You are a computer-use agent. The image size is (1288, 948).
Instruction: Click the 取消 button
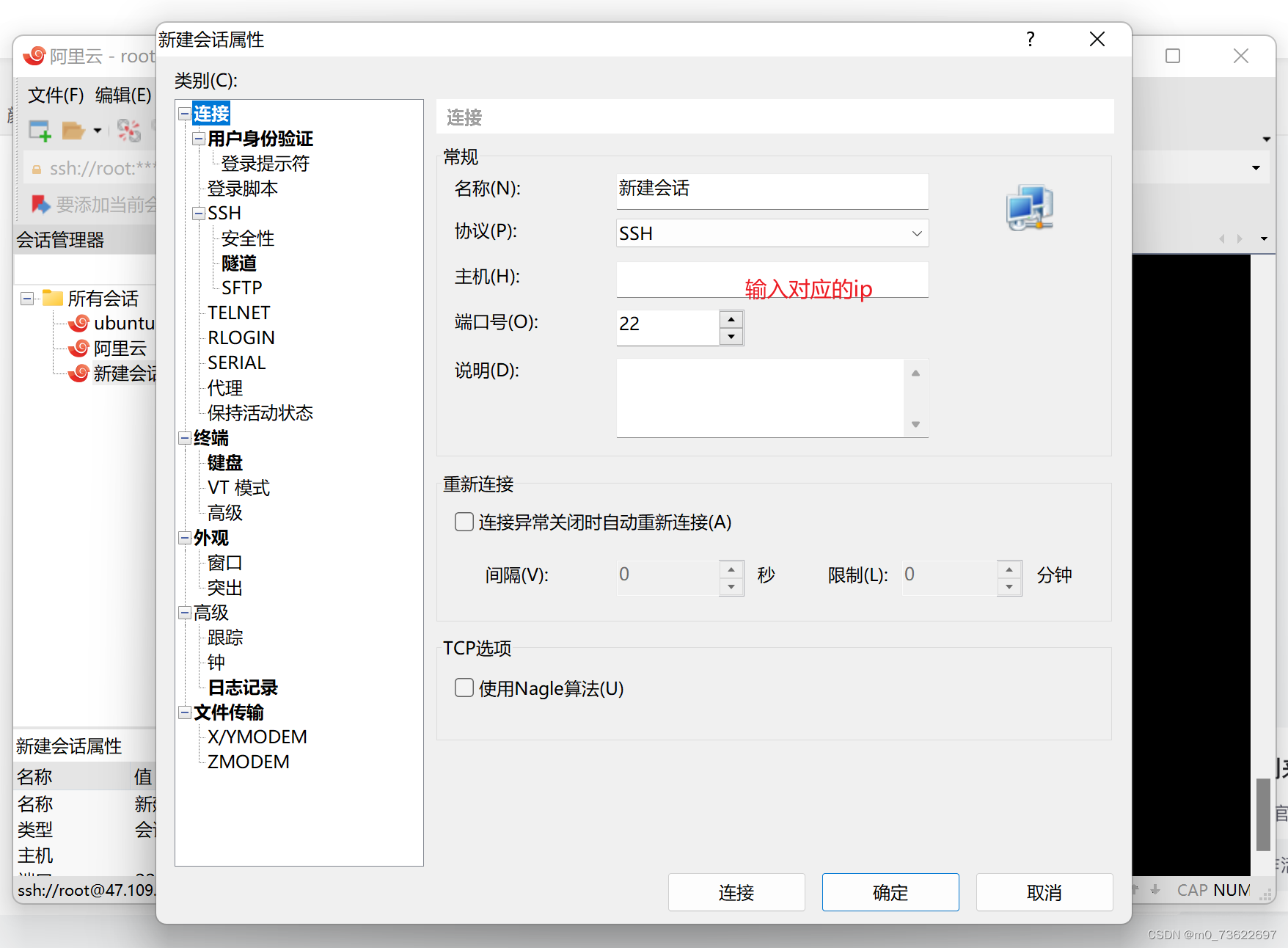click(1044, 892)
